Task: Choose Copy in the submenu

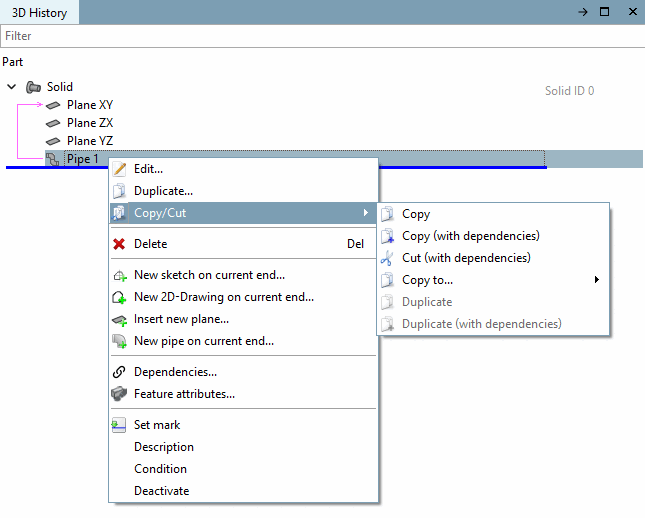Action: tap(493, 214)
